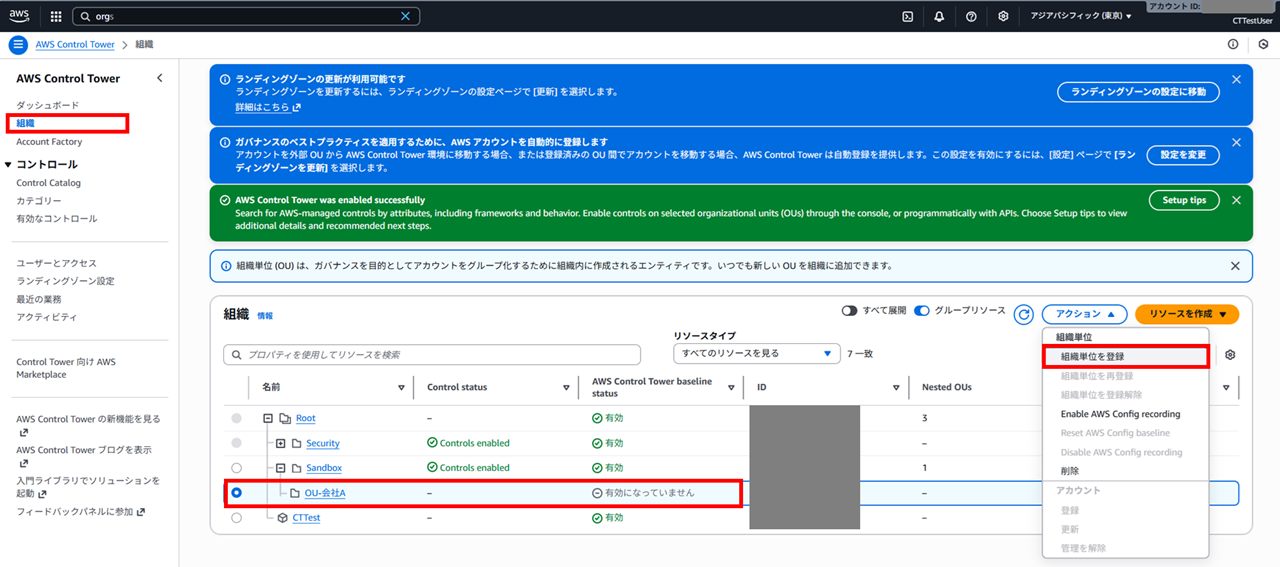Click the Setup tips button
1280x567 pixels.
(x=1184, y=200)
